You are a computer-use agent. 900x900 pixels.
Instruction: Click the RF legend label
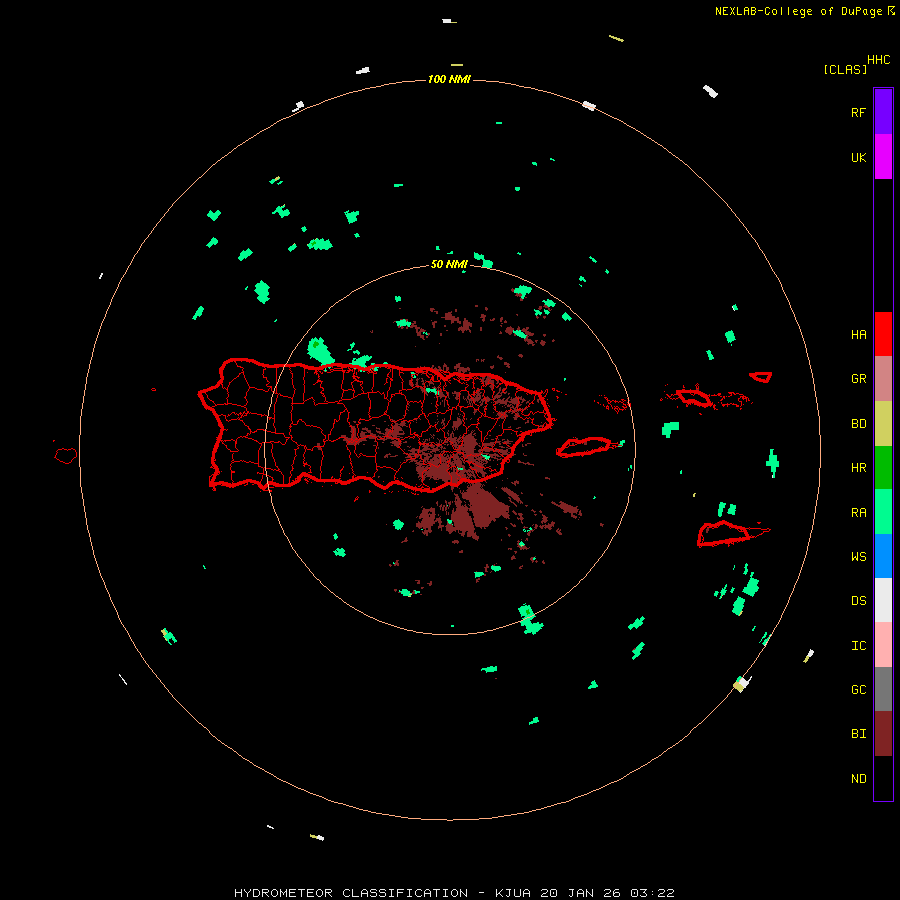click(x=858, y=112)
